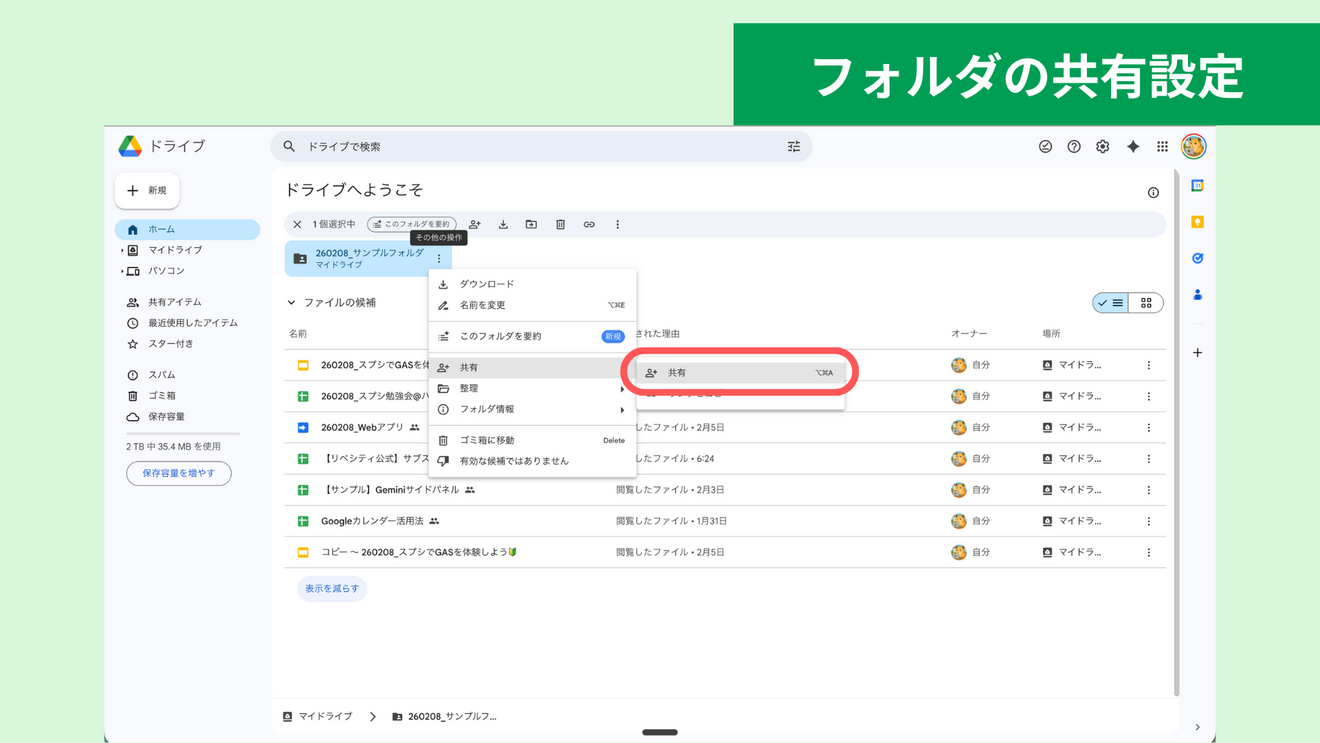Open Google Tasks side panel icon

1197,258
